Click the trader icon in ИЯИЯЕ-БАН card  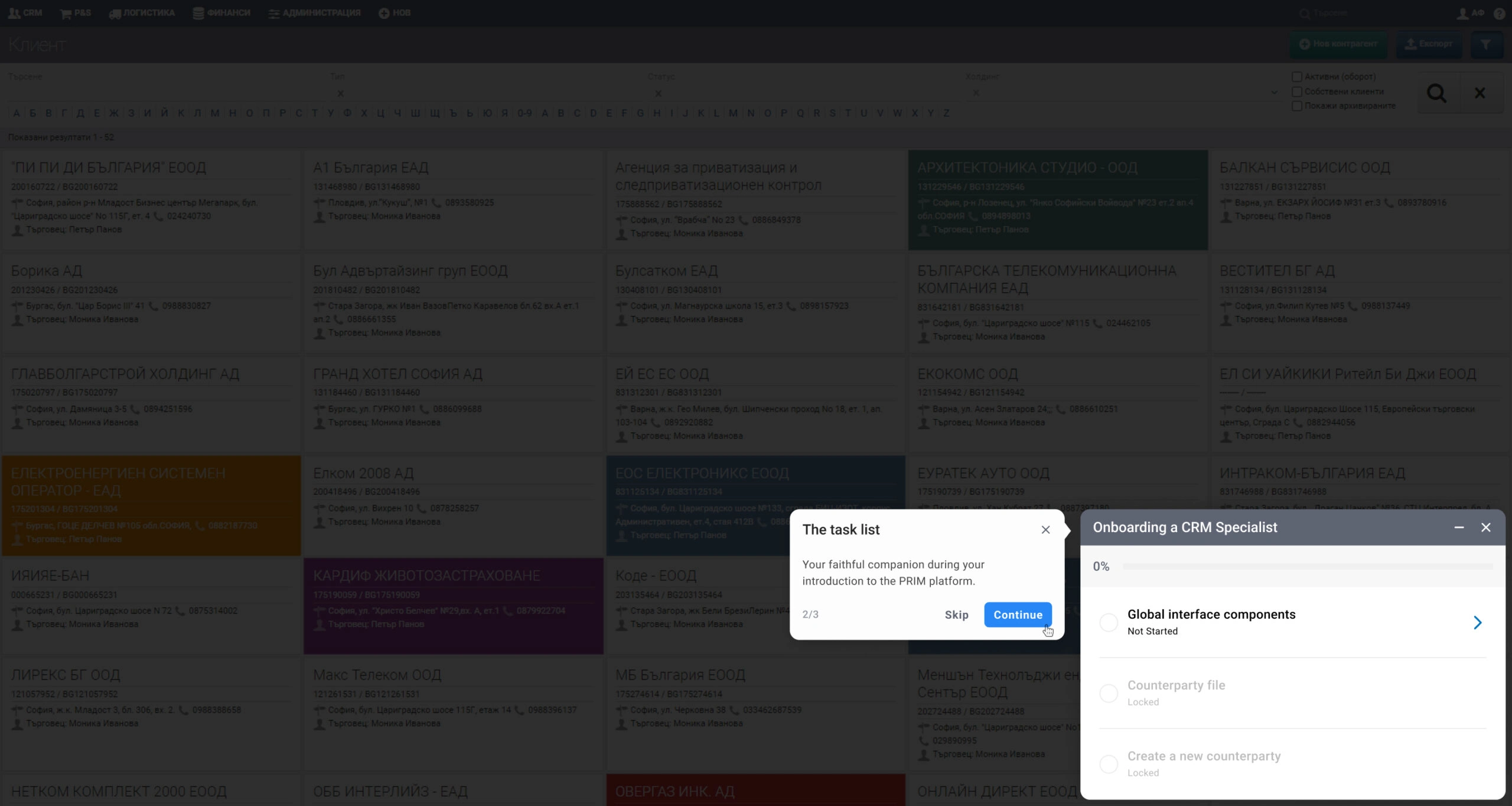(17, 624)
